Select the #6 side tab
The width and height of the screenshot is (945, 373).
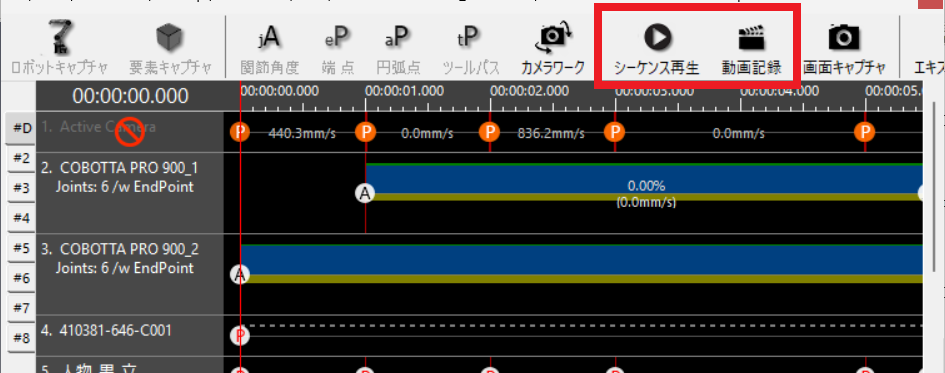tap(21, 278)
